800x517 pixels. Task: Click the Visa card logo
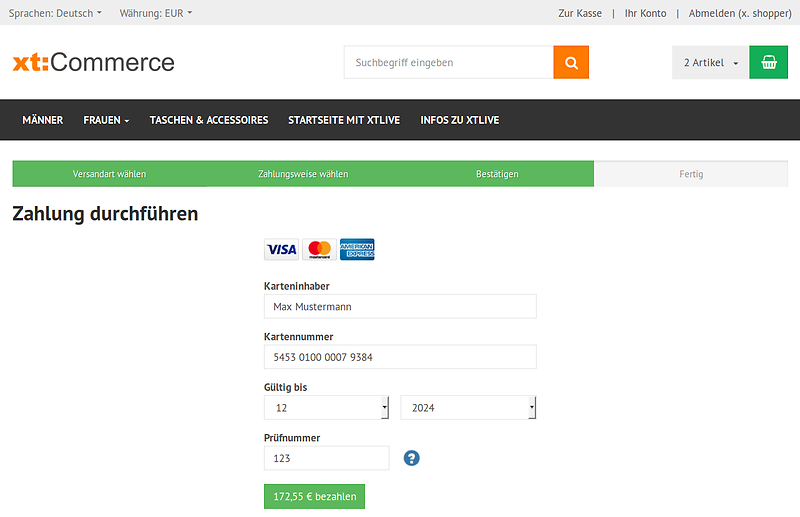click(281, 249)
